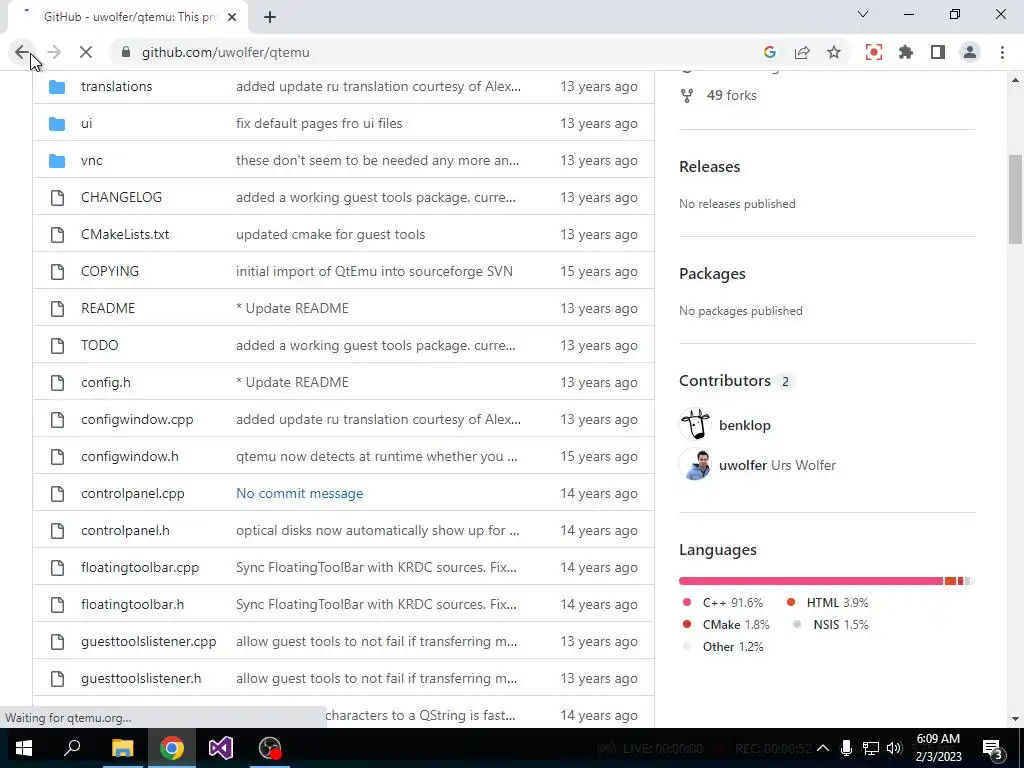Open the 'updated cmake for guest tools' commit
The width and height of the screenshot is (1024, 768).
330,234
